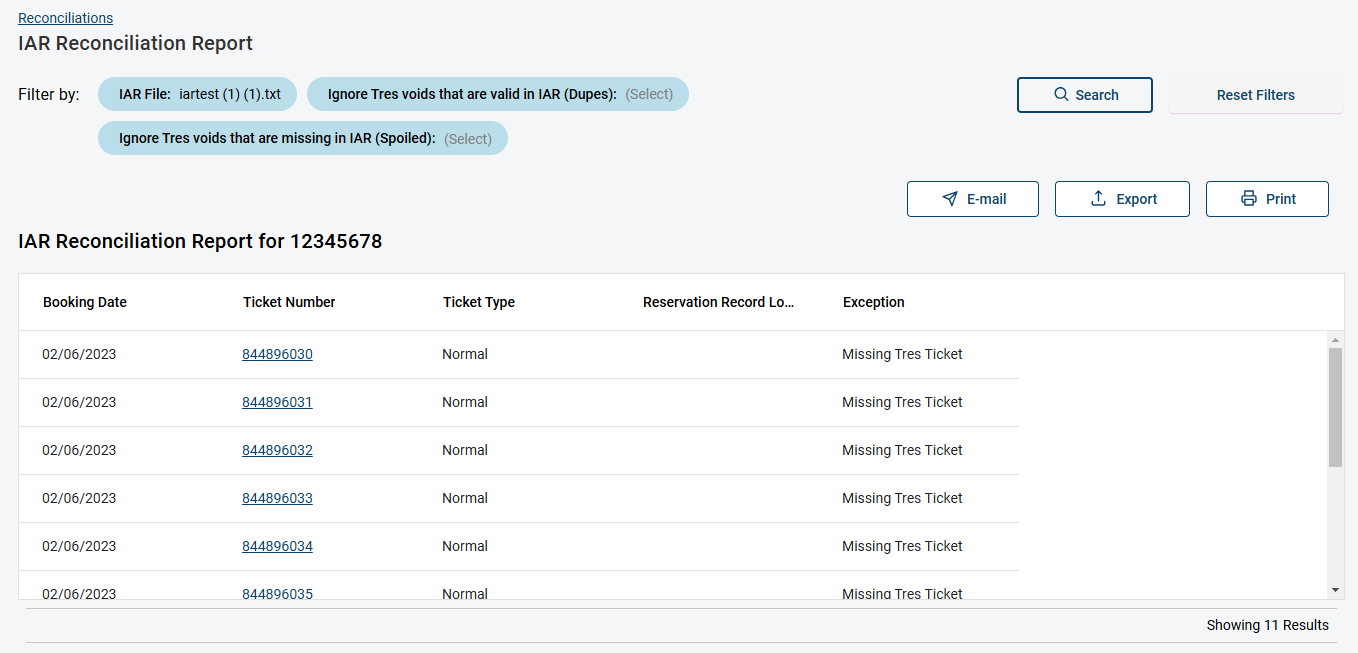This screenshot has height=653, width=1358.
Task: Click the Reservation Record Locator column header
Action: pos(717,302)
